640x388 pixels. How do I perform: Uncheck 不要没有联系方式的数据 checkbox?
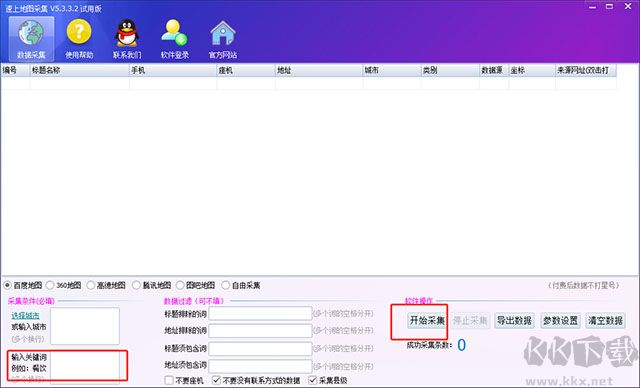pyautogui.click(x=216, y=380)
